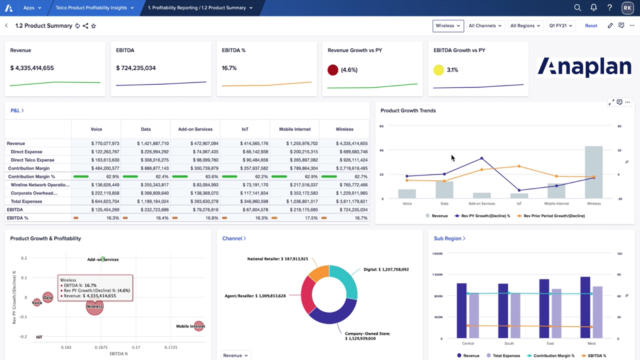The height and width of the screenshot is (360, 640).
Task: Click the Data column header in the P&L grid
Action: click(146, 129)
